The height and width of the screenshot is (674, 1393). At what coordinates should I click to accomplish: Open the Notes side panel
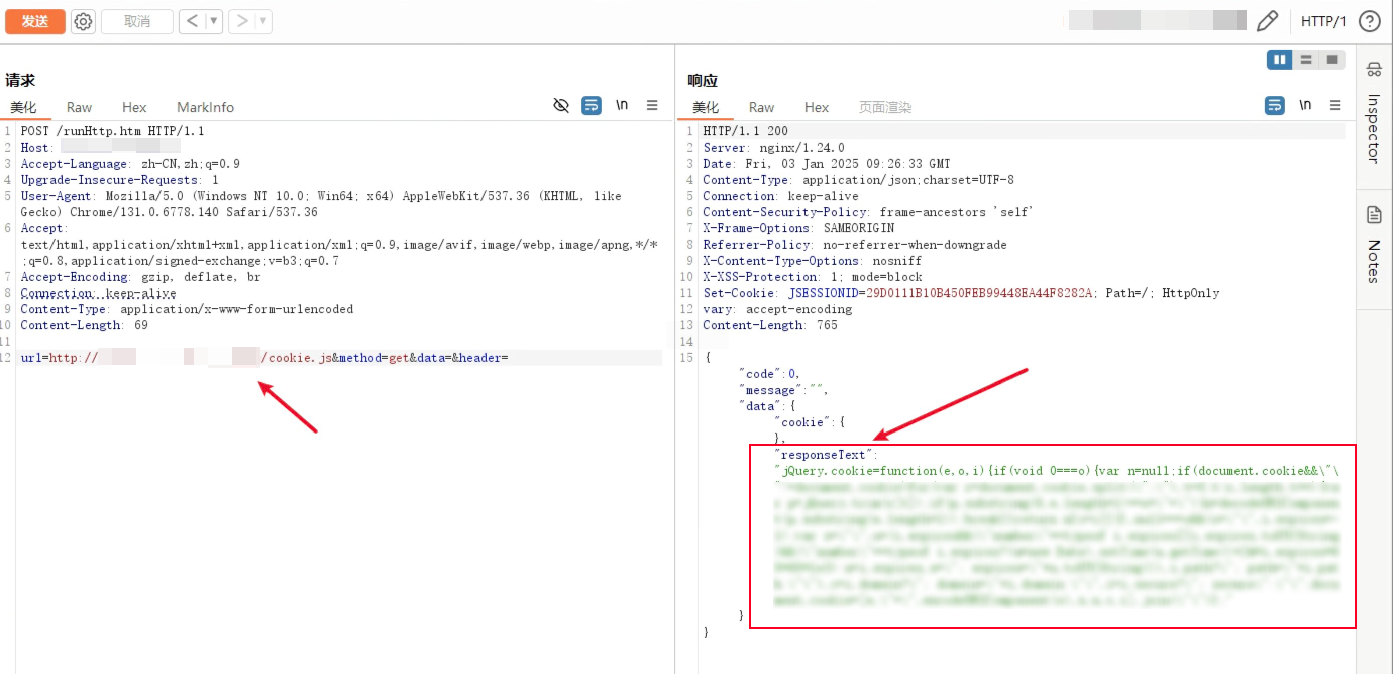pyautogui.click(x=1374, y=245)
